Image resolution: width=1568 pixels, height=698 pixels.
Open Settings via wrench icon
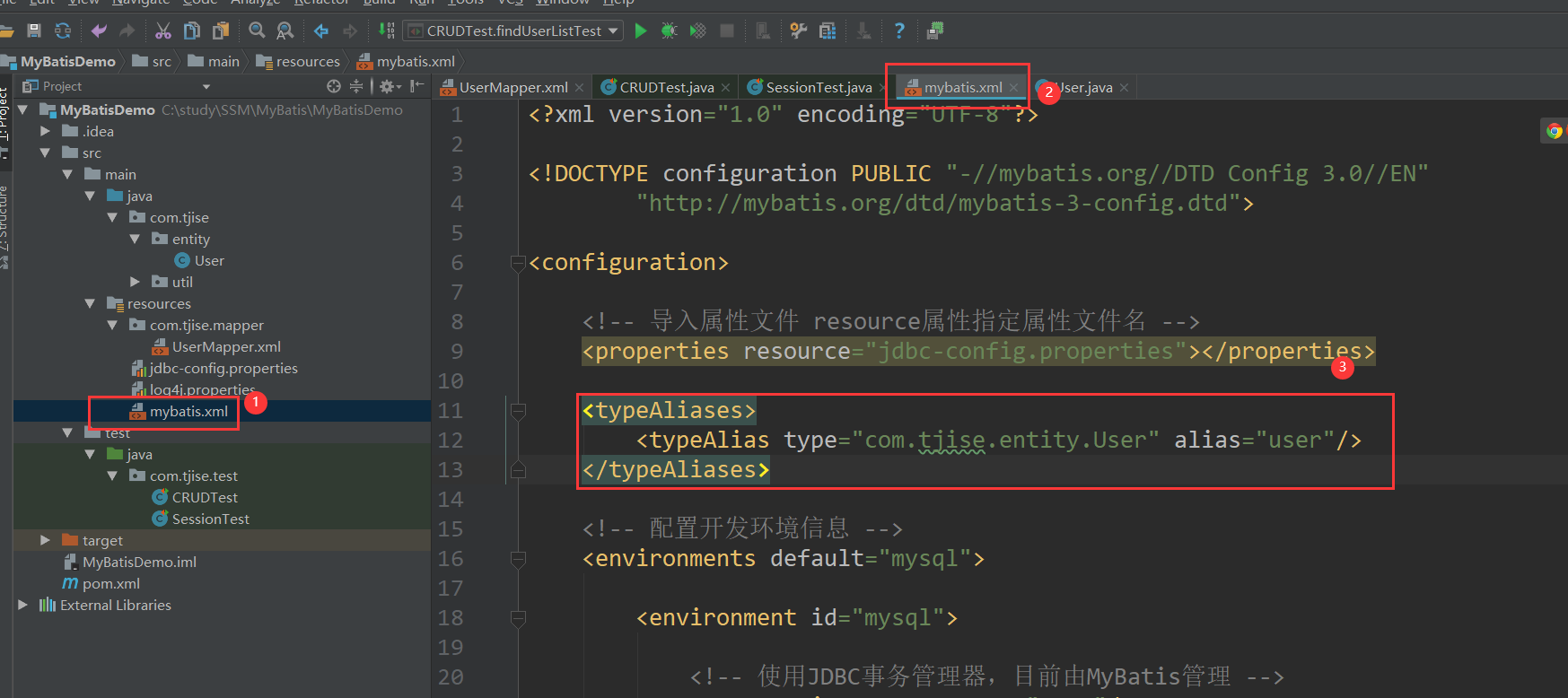point(799,31)
